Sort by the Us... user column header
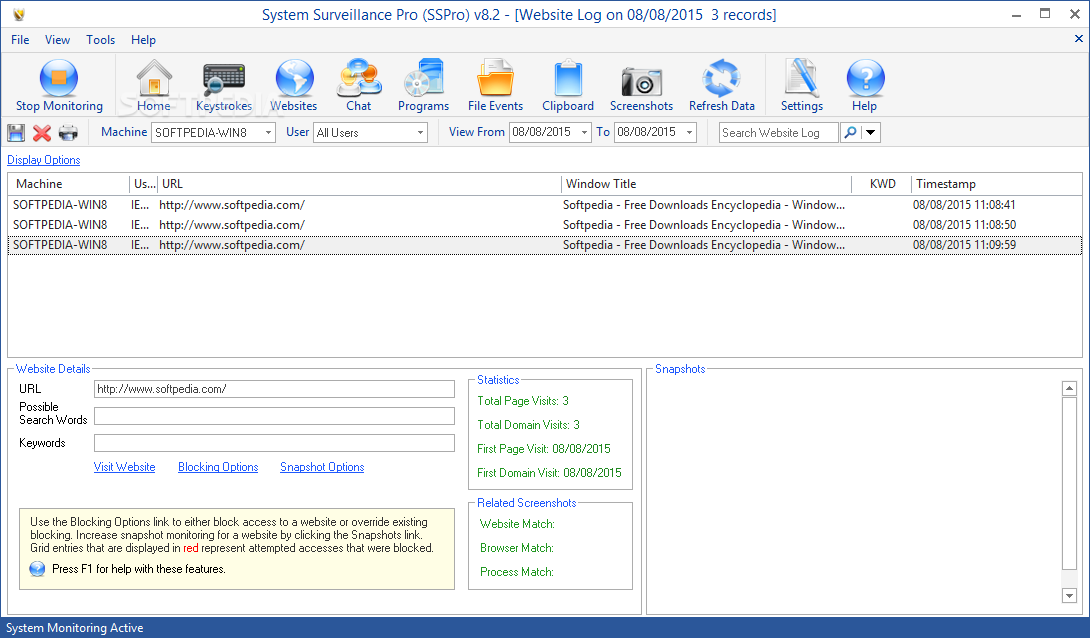The height and width of the screenshot is (638, 1090). tap(144, 184)
